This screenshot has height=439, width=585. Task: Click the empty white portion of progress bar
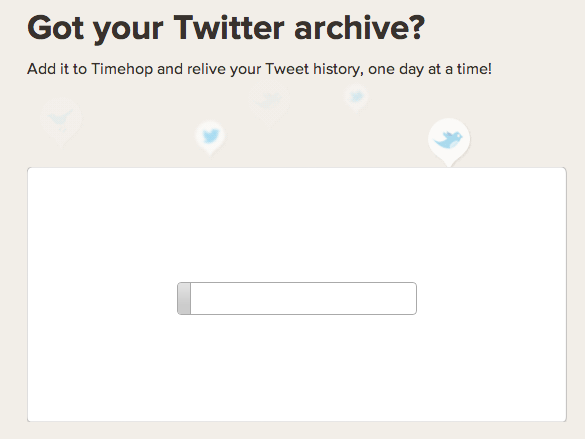303,298
